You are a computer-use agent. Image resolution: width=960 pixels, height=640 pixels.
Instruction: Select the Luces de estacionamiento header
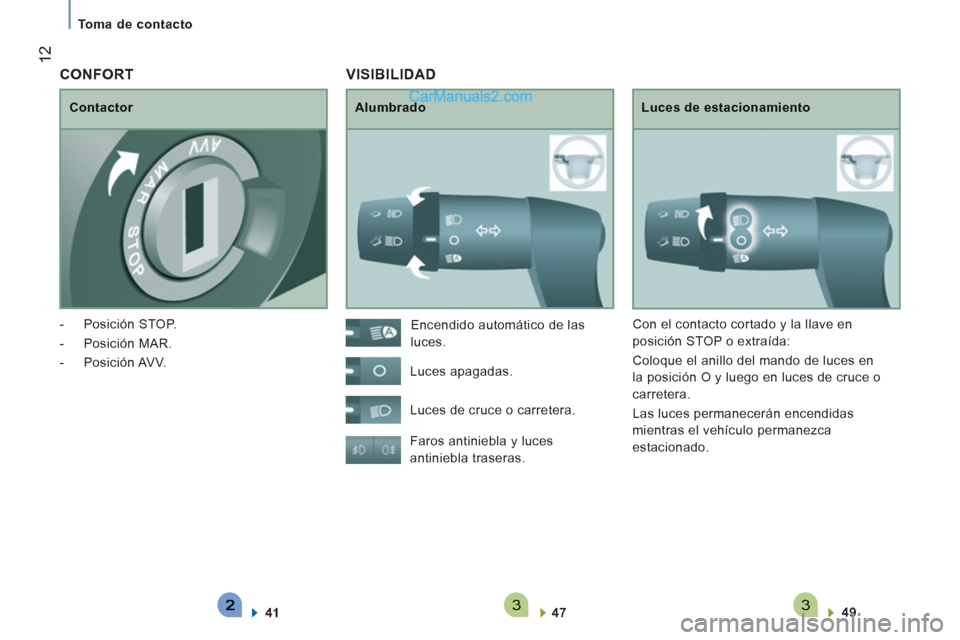(766, 108)
